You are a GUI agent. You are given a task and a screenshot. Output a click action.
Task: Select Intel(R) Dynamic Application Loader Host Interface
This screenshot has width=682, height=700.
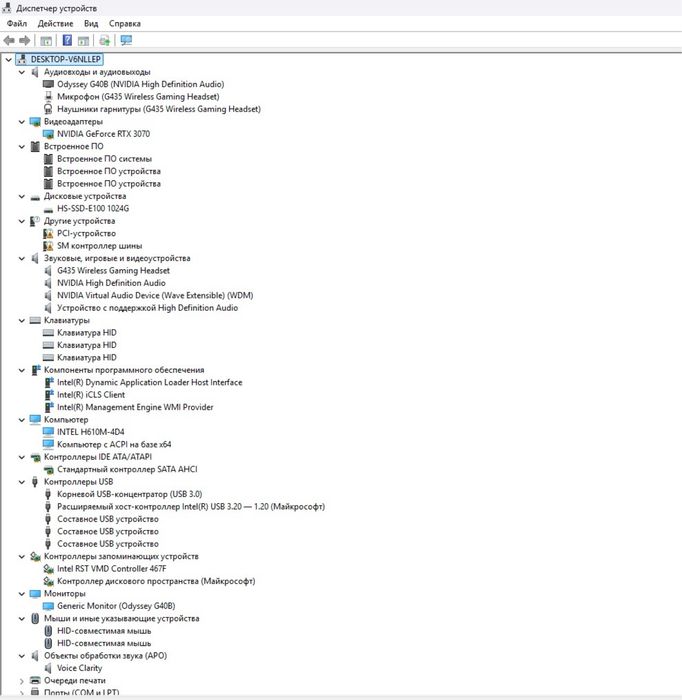150,383
